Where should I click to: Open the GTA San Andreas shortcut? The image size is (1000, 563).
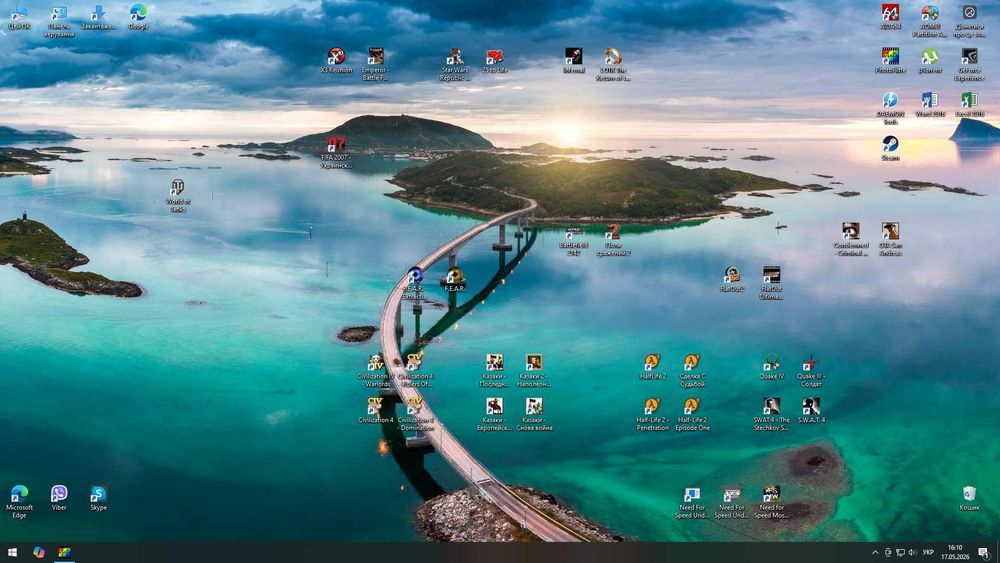[890, 240]
